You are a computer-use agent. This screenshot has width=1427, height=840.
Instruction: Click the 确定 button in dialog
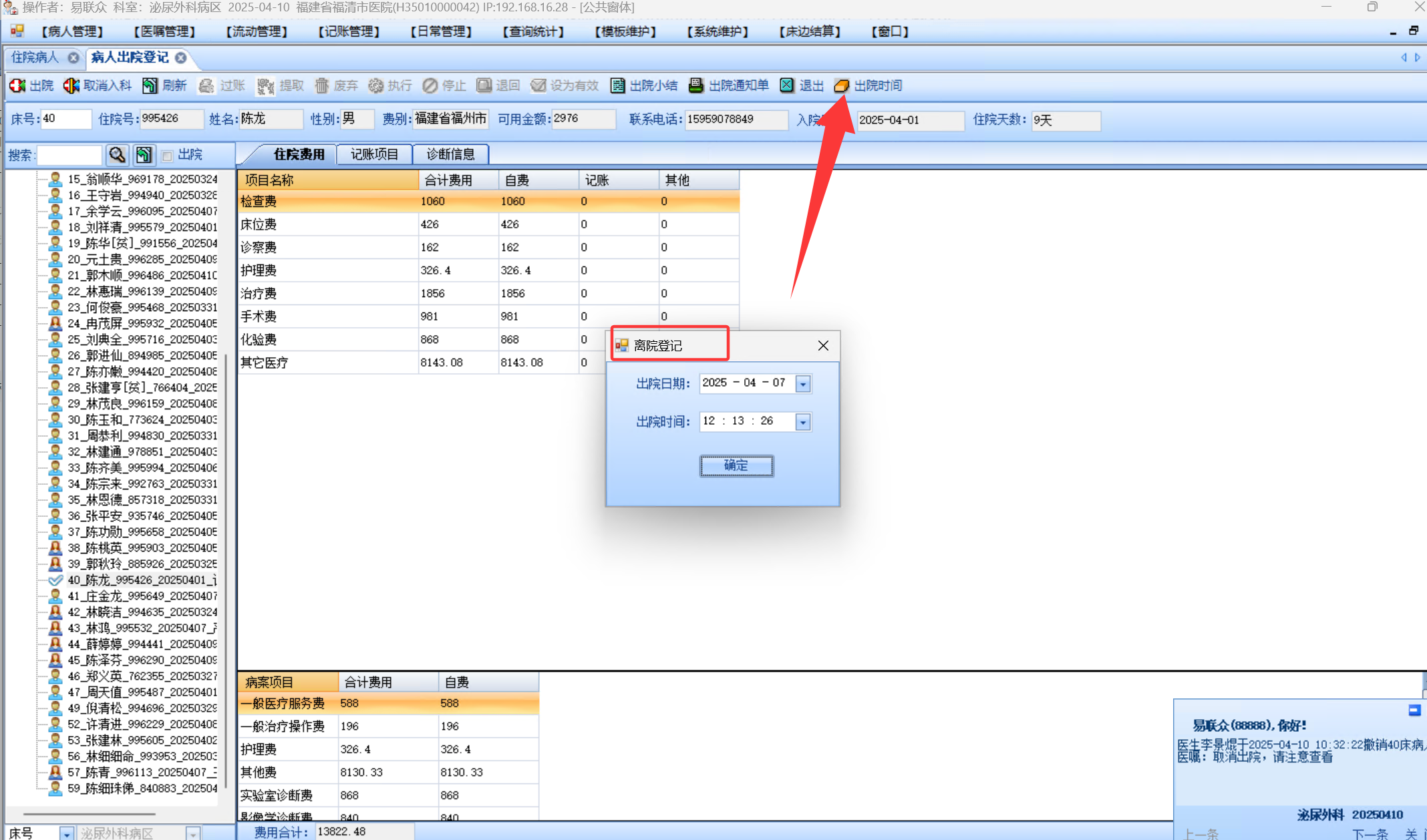(x=736, y=465)
